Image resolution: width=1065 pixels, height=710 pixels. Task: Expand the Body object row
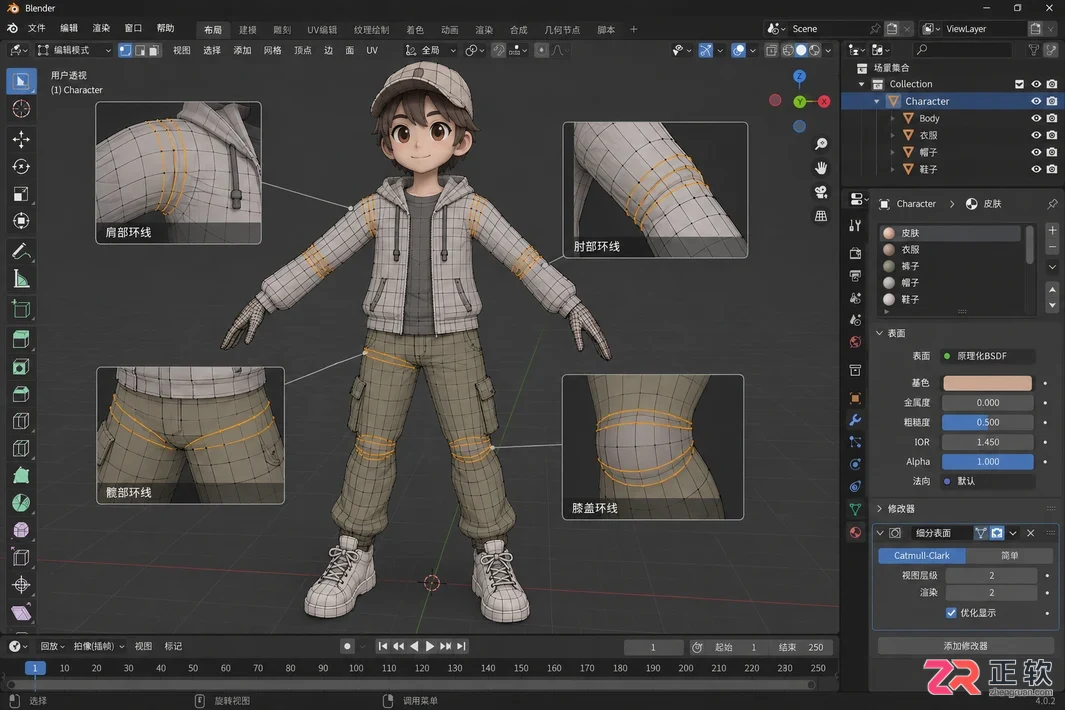892,118
